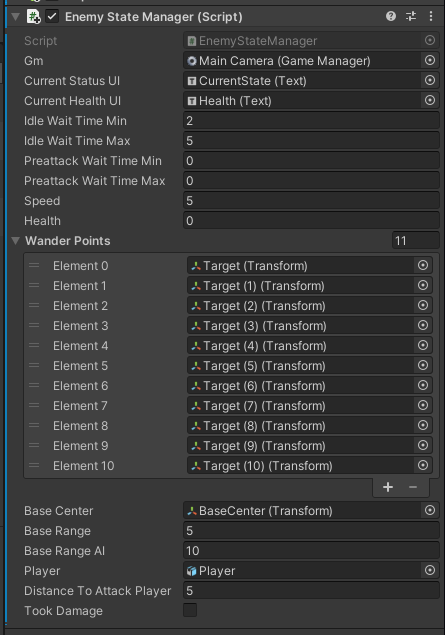Open object picker for Current Status UI
The image size is (445, 635).
pos(430,80)
